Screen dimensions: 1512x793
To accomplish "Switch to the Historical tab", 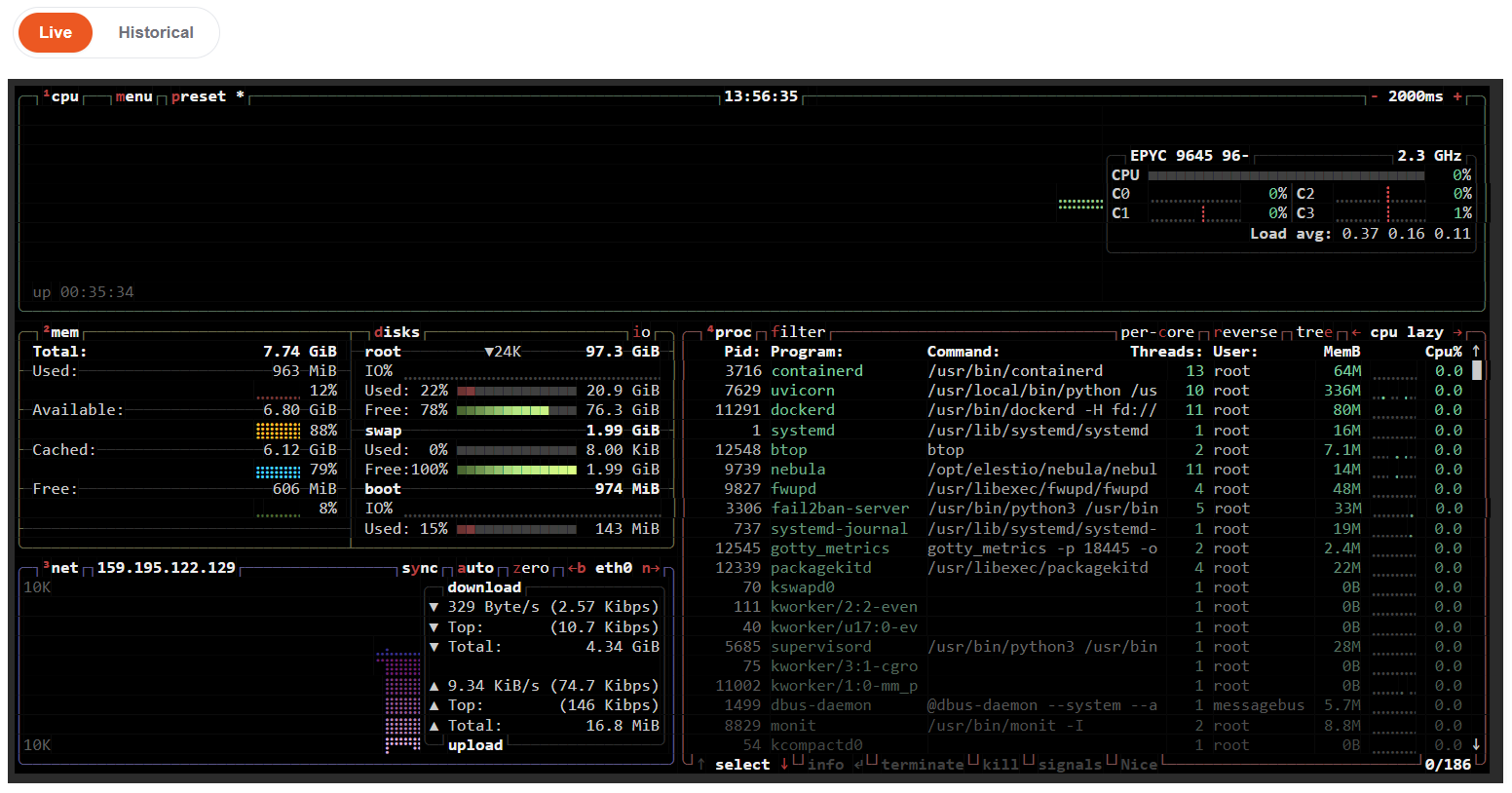I will tap(156, 32).
